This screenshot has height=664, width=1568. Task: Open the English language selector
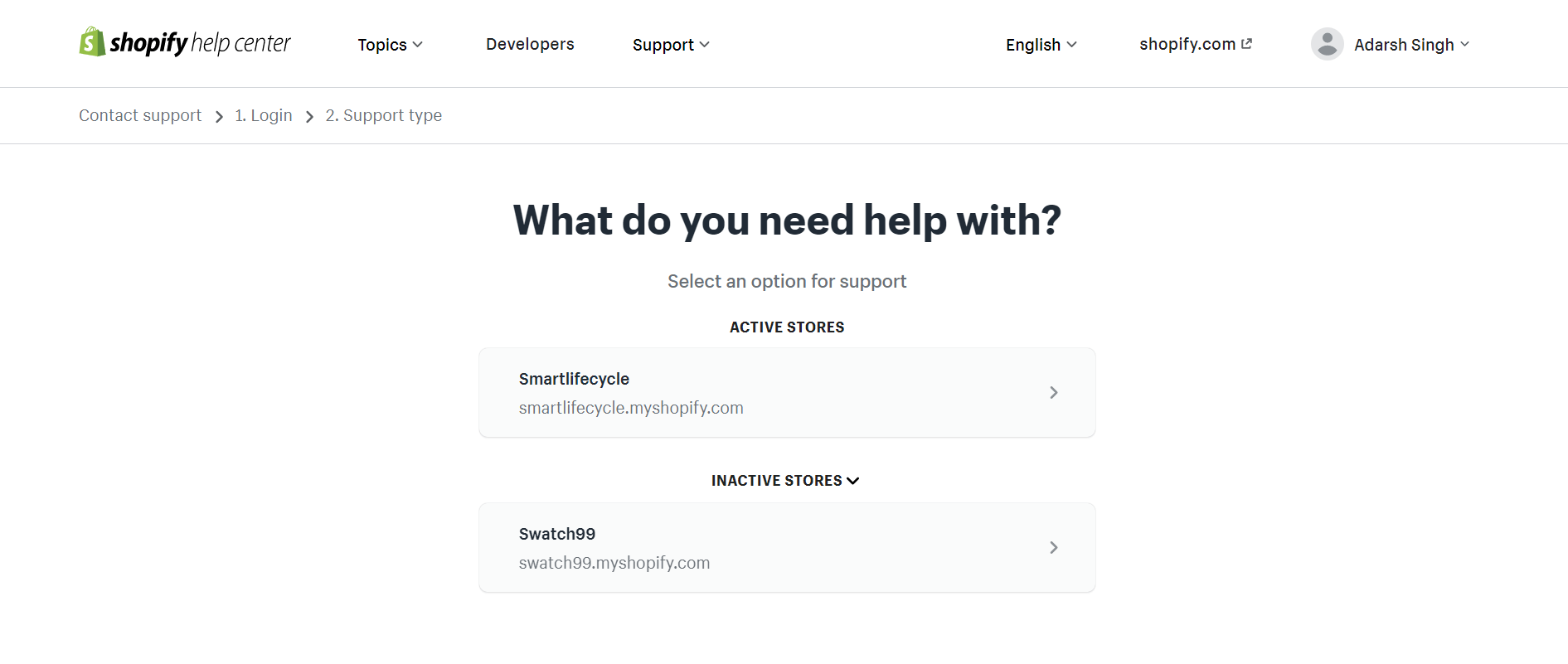(x=1041, y=45)
